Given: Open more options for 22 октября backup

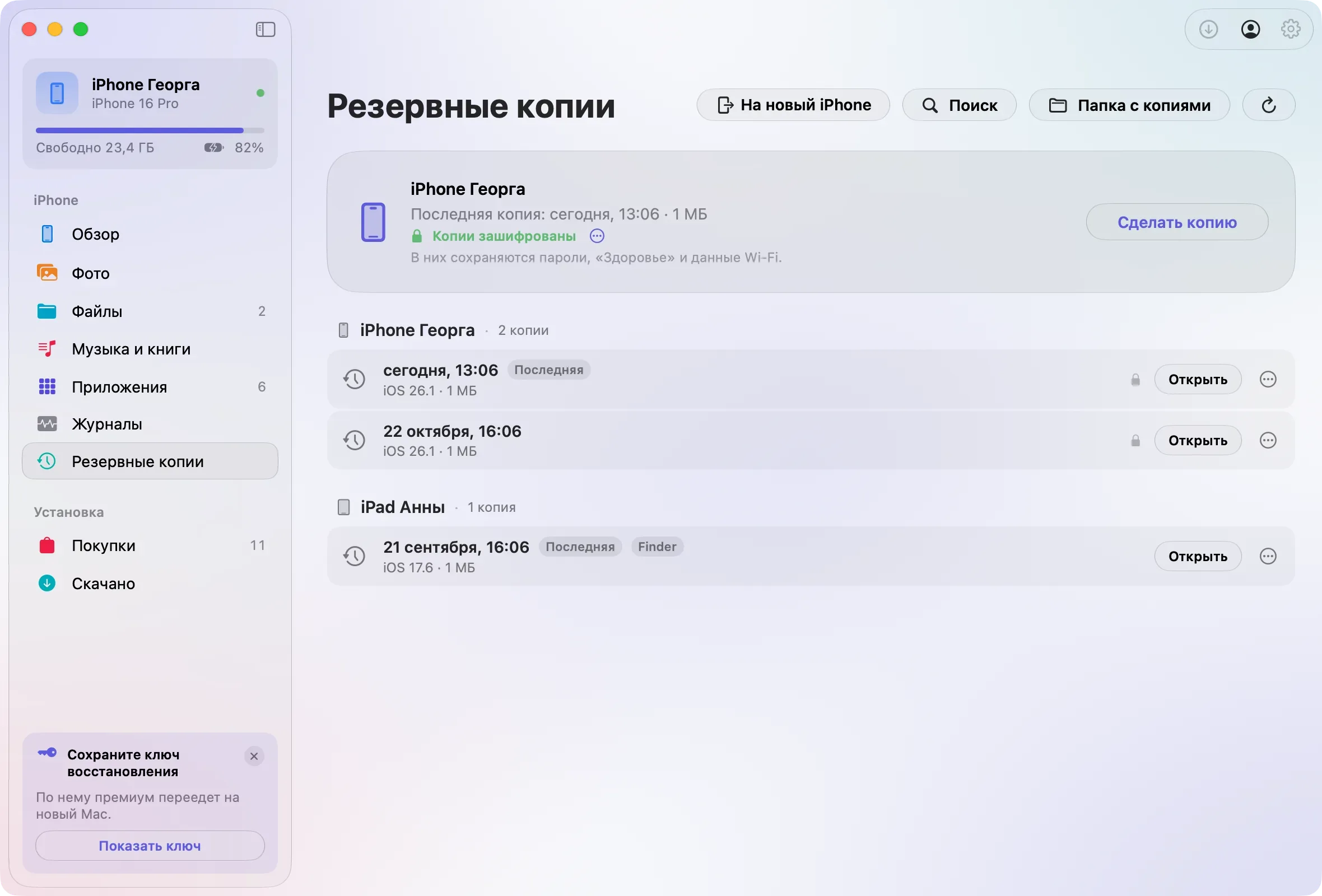Looking at the screenshot, I should (1268, 440).
